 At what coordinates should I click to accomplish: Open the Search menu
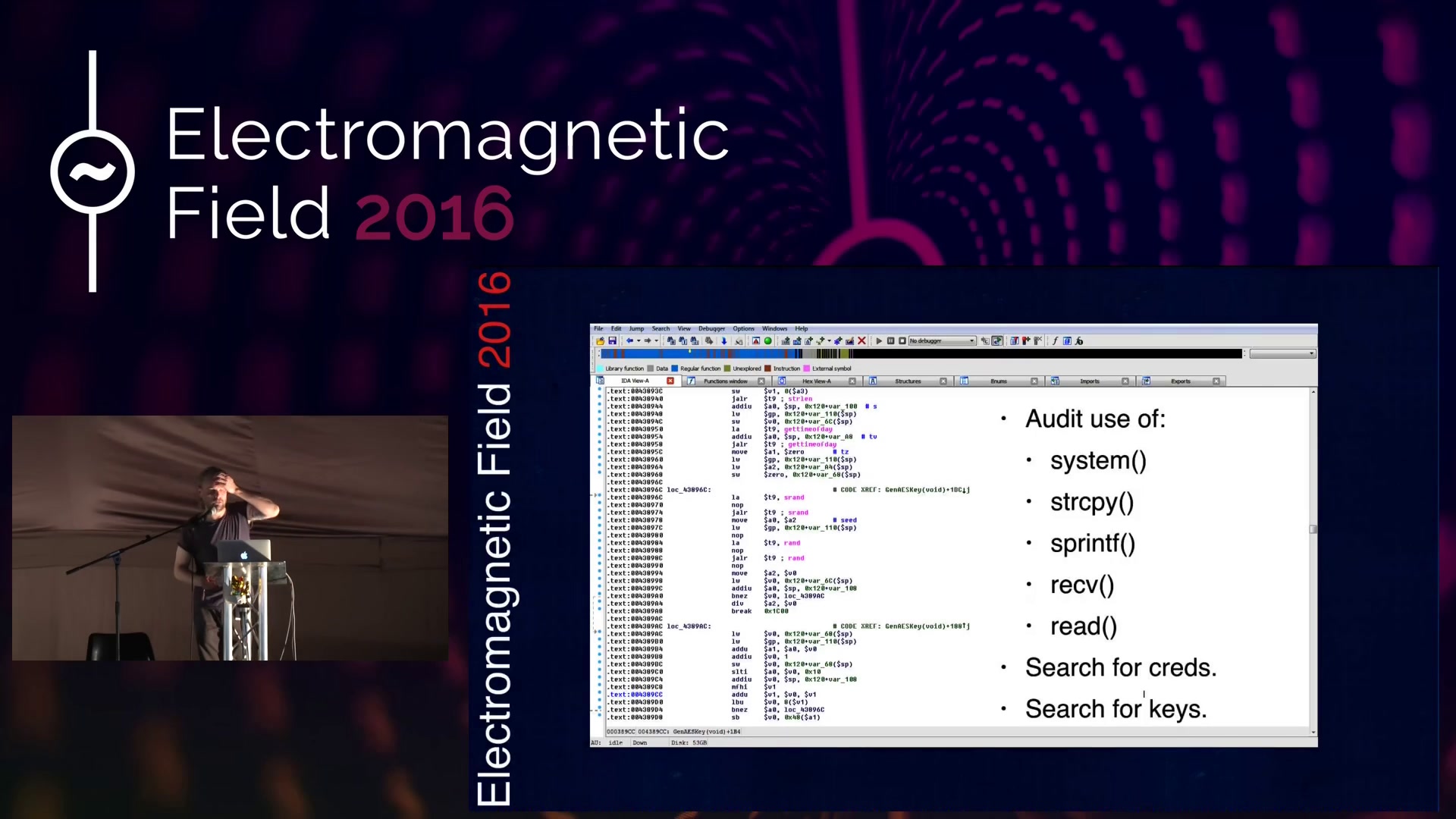(x=661, y=328)
